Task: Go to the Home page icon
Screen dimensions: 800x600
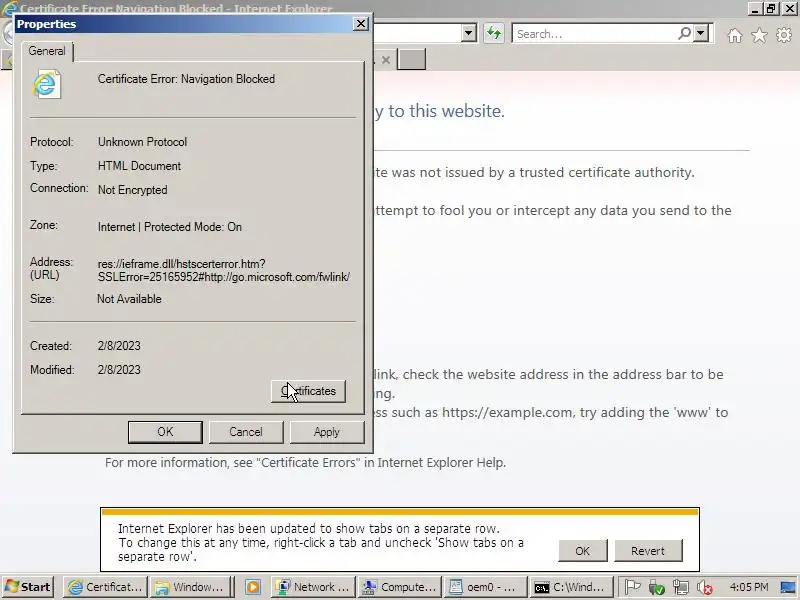Action: coord(735,35)
